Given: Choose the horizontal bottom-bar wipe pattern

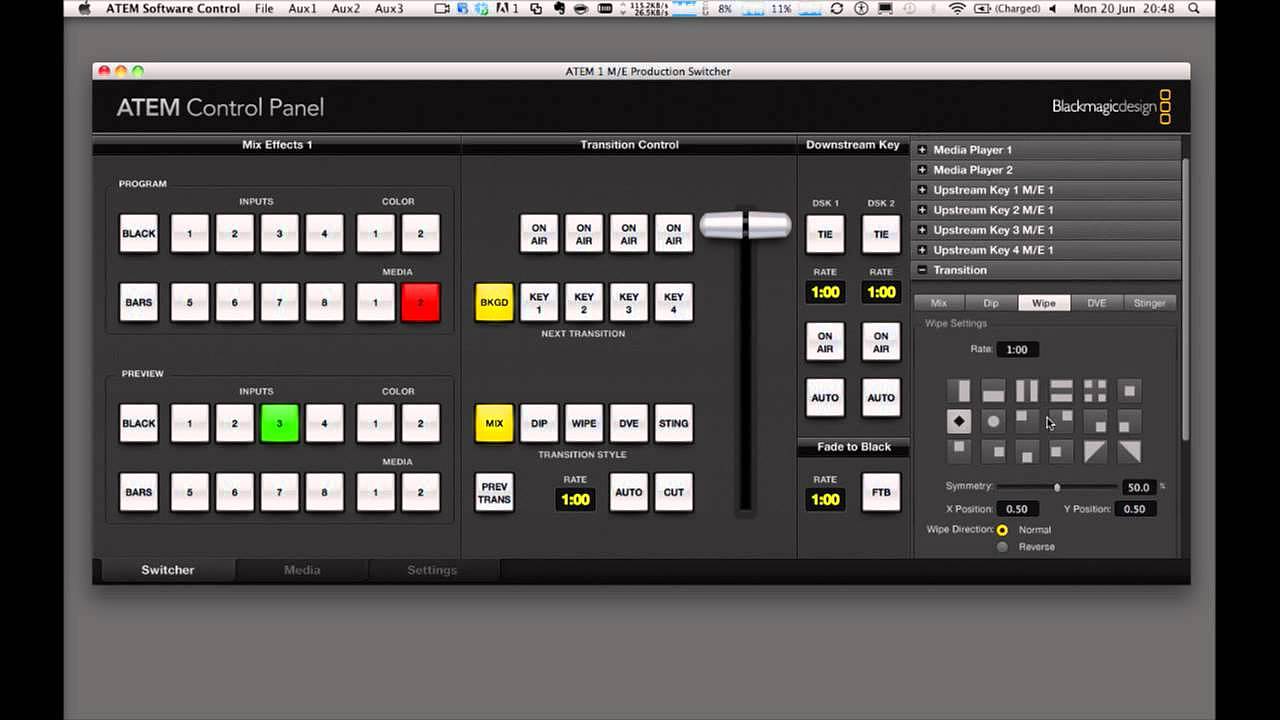Looking at the screenshot, I should tap(993, 391).
